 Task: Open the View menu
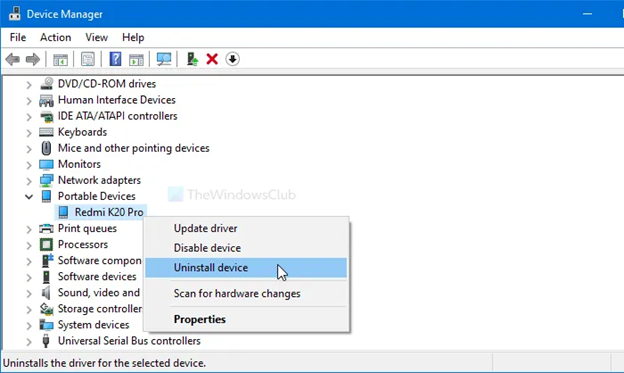pos(96,37)
